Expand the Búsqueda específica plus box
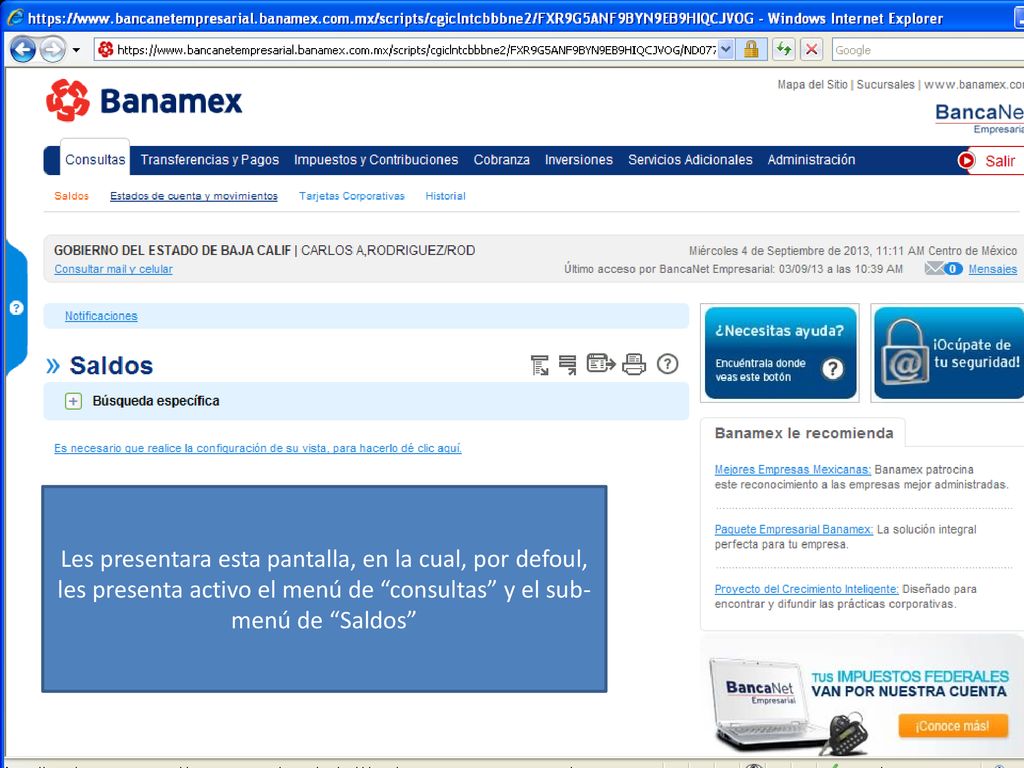Image resolution: width=1024 pixels, height=768 pixels. coord(73,401)
